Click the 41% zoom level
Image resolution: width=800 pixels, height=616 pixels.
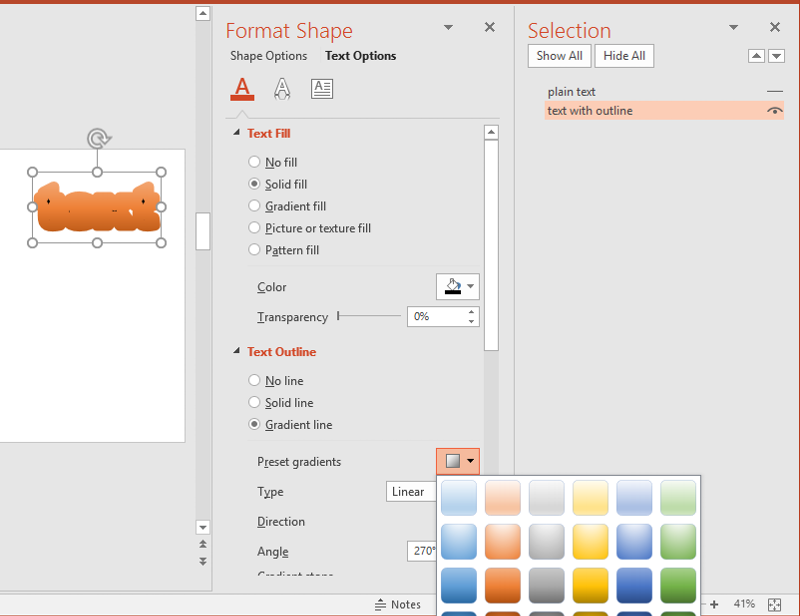[744, 604]
